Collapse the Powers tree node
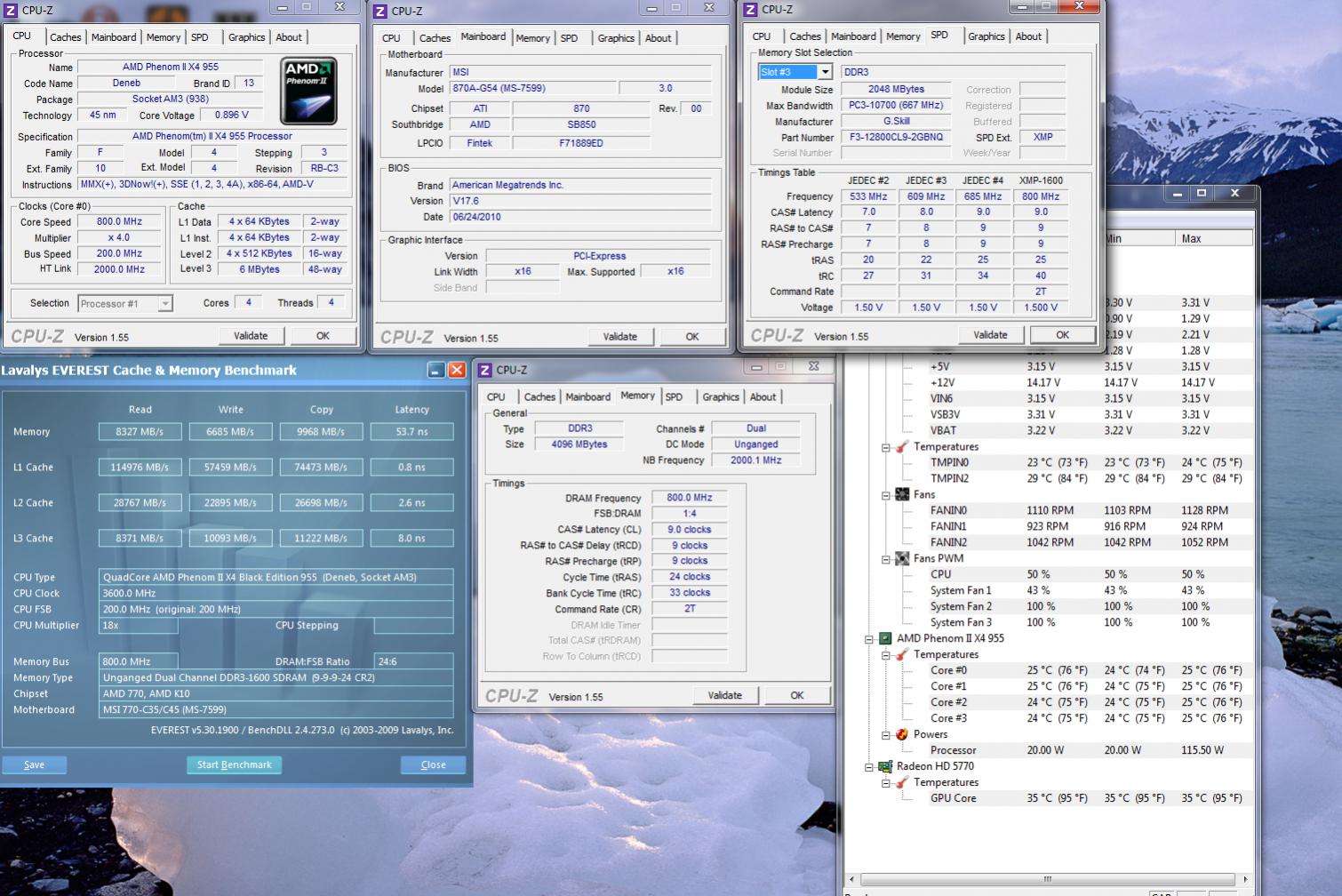 (x=886, y=735)
